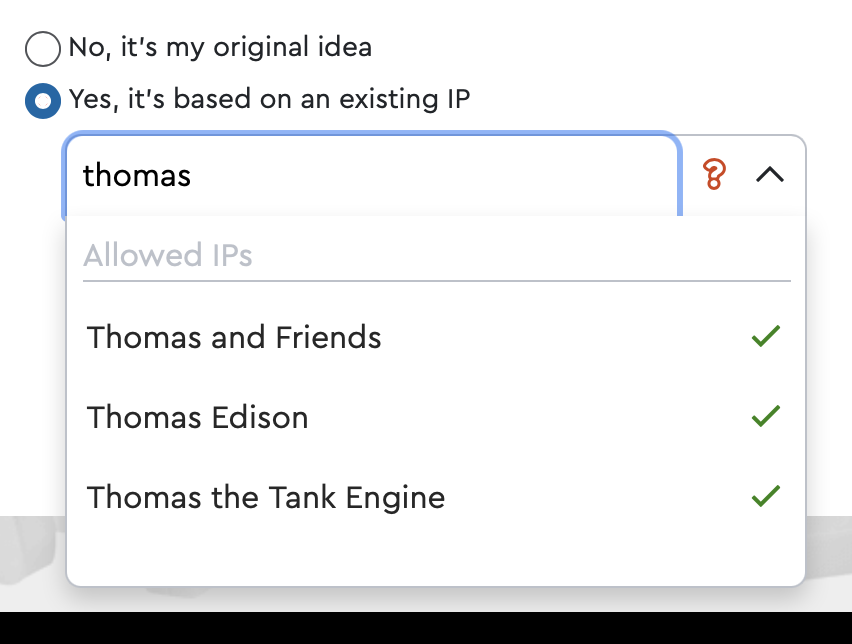This screenshot has width=852, height=644.
Task: Click the red question mark help icon
Action: 713,174
